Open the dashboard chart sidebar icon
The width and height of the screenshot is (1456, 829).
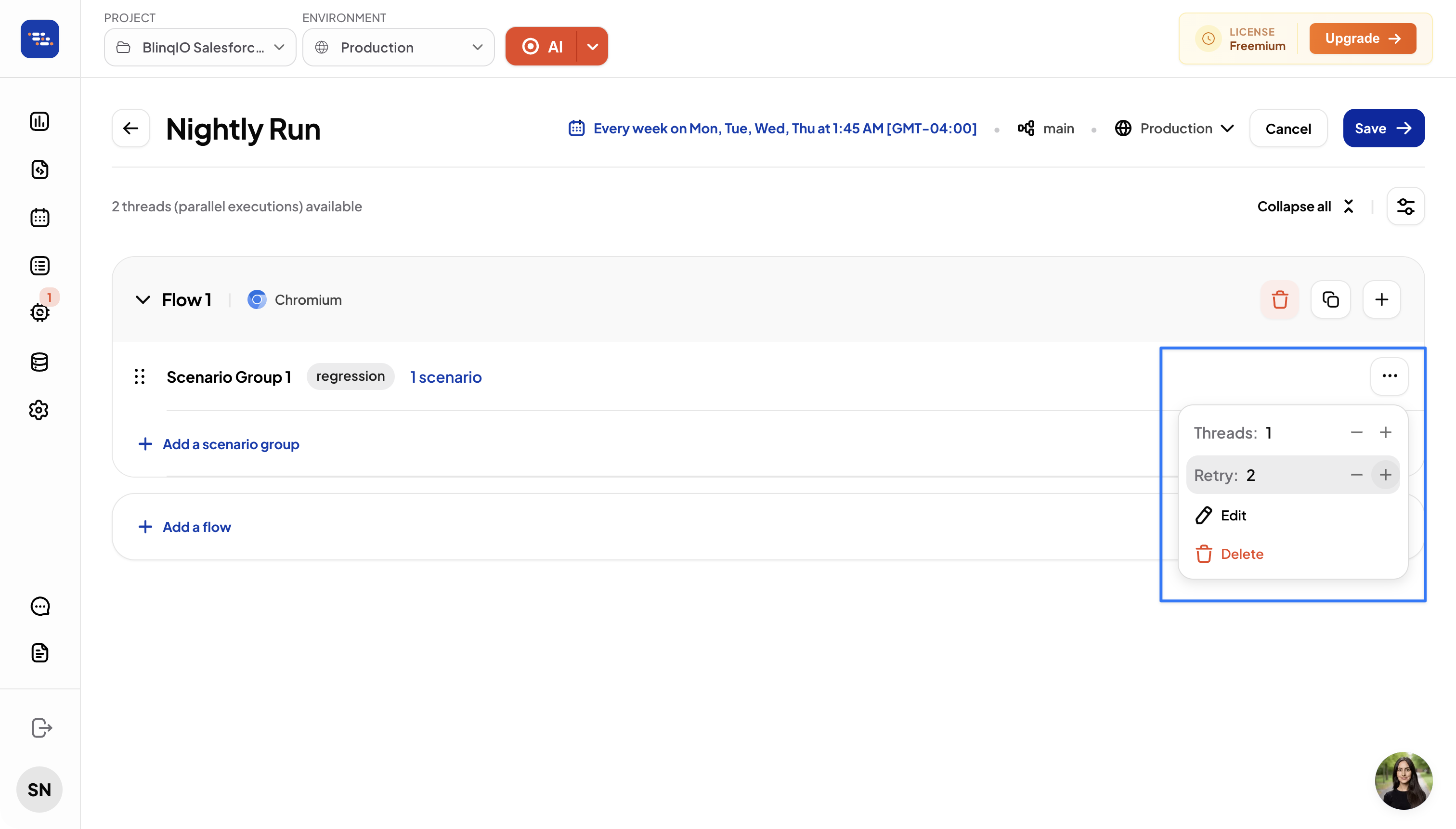pyautogui.click(x=39, y=121)
